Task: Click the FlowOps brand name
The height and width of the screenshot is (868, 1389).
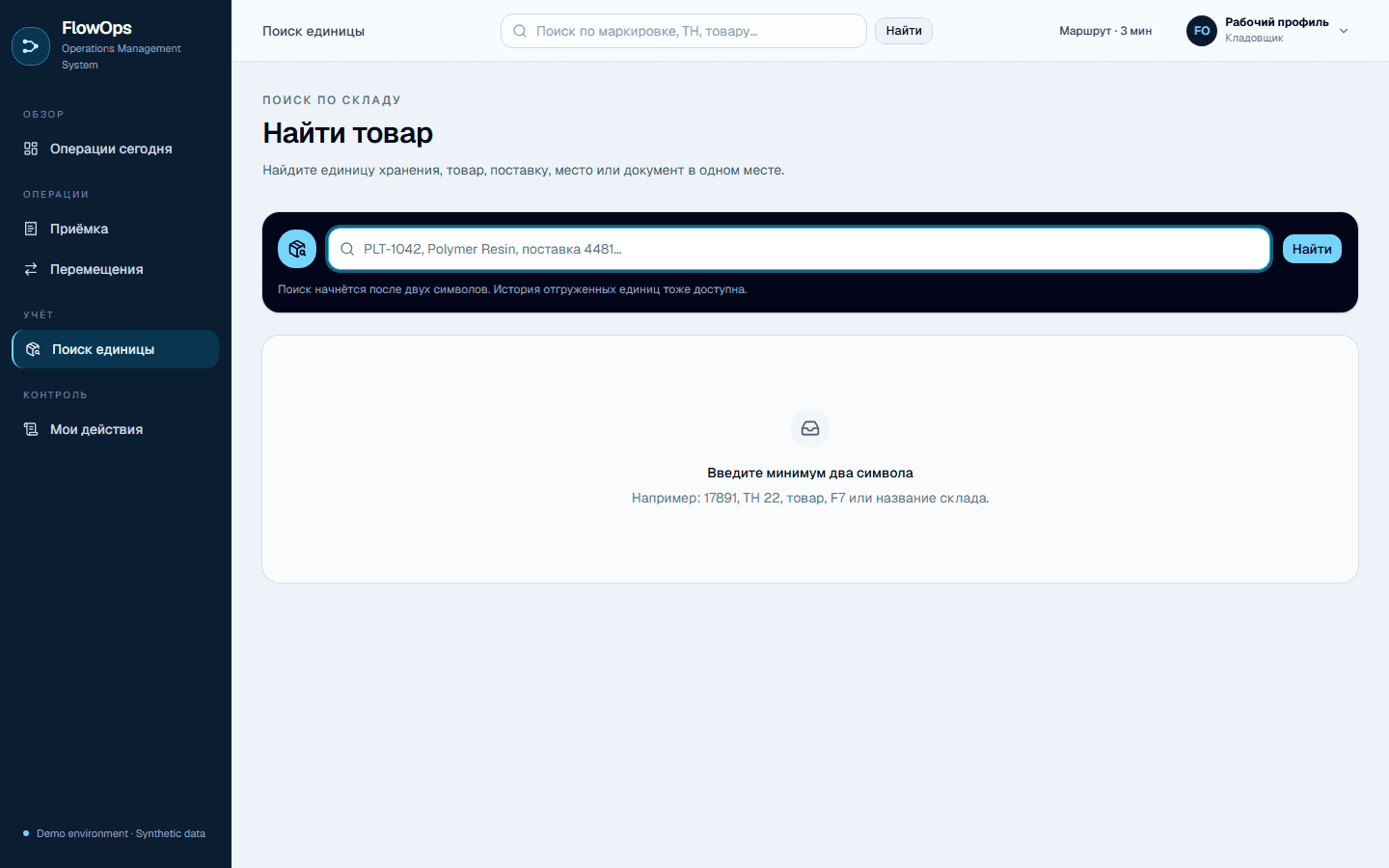Action: (x=96, y=28)
